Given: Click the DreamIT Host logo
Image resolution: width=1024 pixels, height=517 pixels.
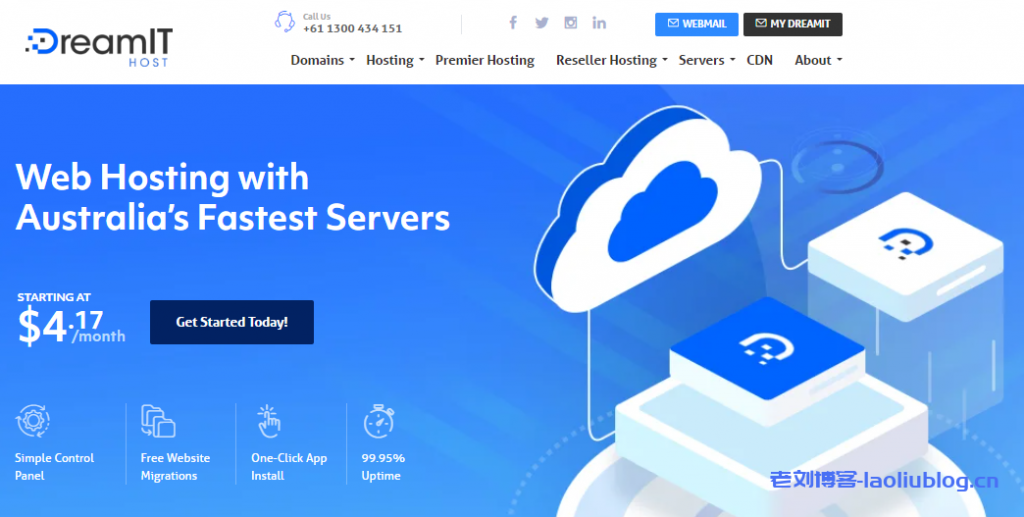Looking at the screenshot, I should pyautogui.click(x=99, y=48).
